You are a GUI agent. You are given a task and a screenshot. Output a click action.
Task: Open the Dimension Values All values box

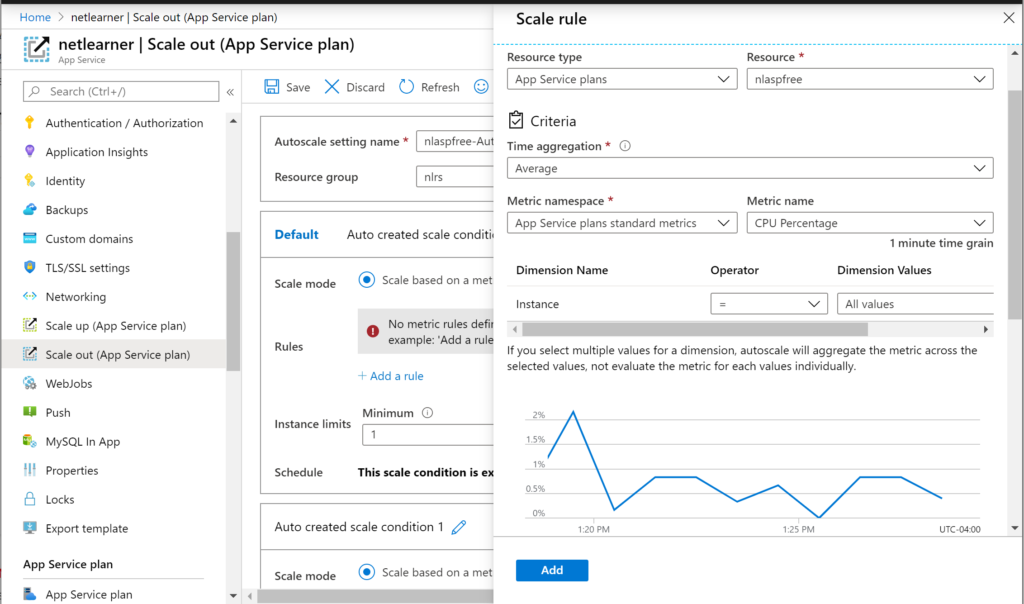pos(915,304)
